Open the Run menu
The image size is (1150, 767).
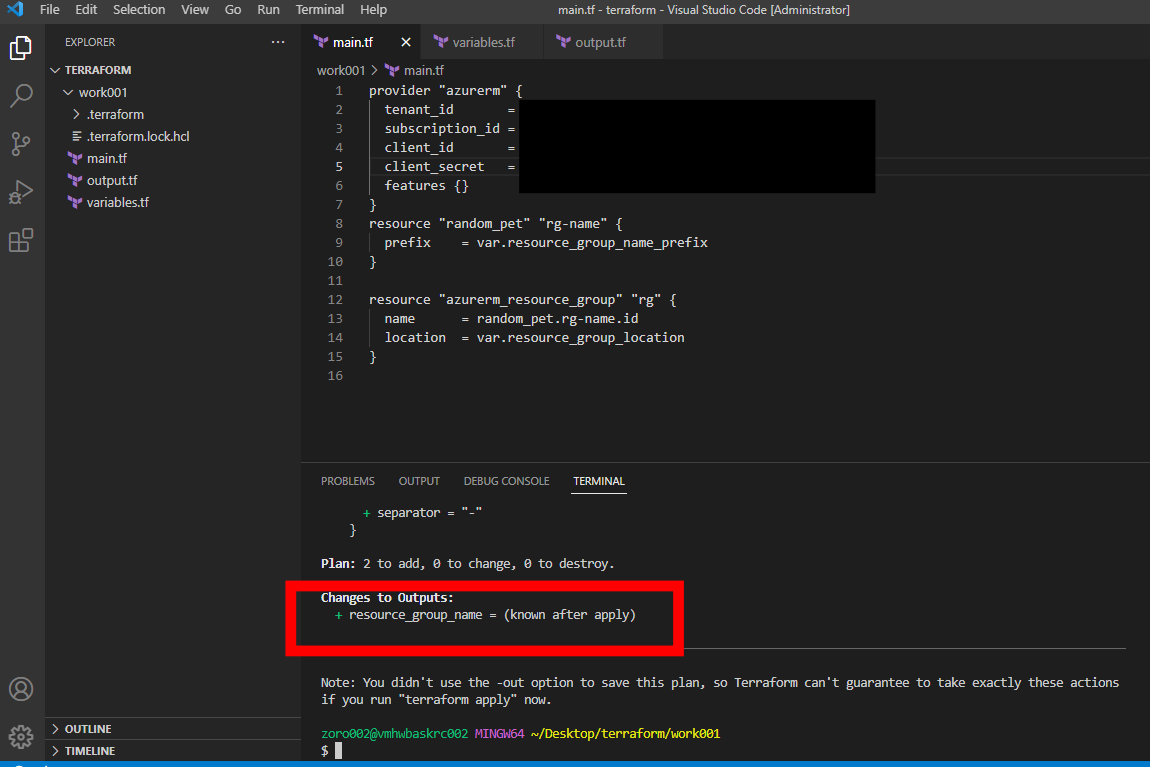[x=268, y=10]
